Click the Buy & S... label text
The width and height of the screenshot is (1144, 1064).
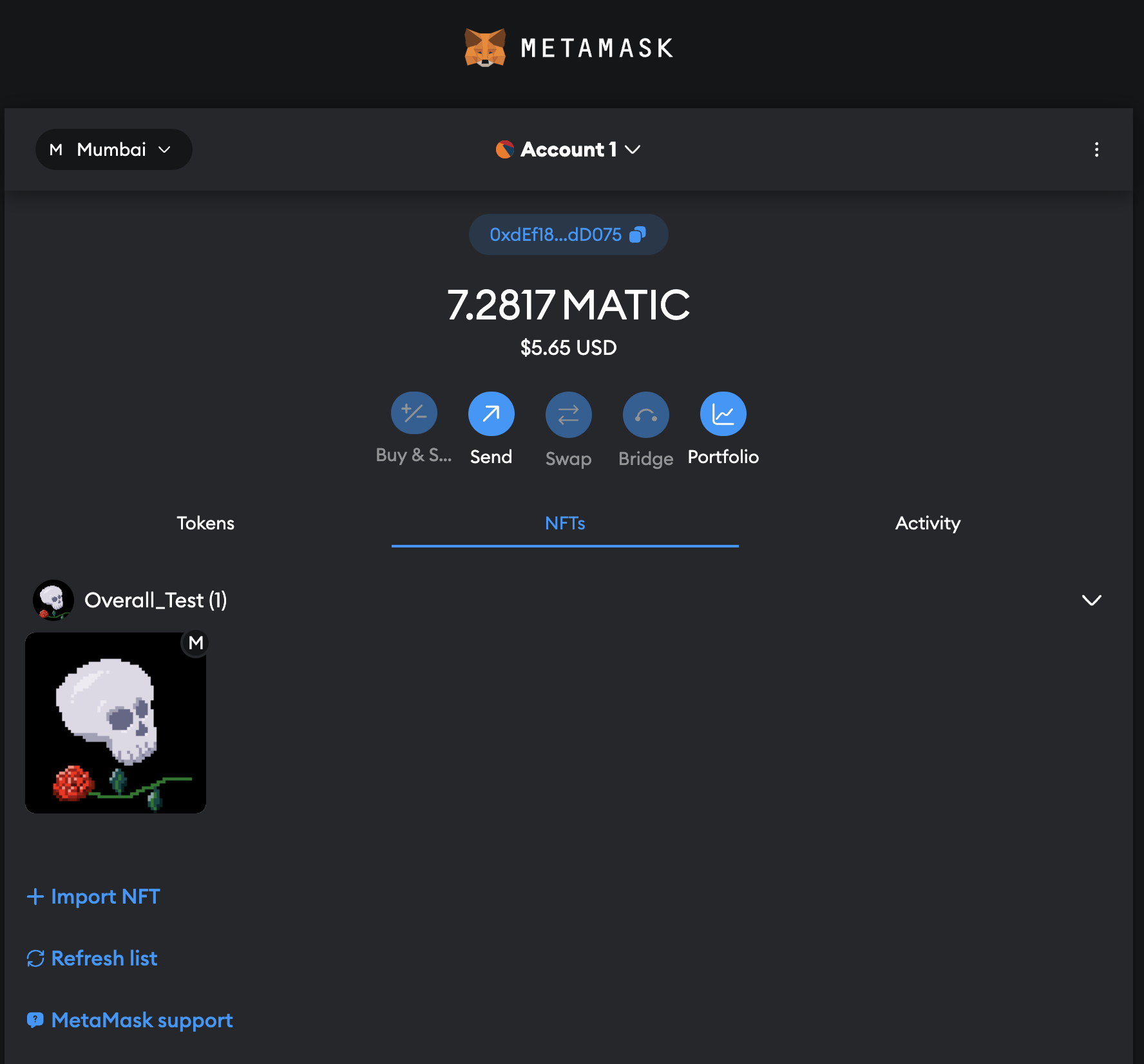[414, 455]
